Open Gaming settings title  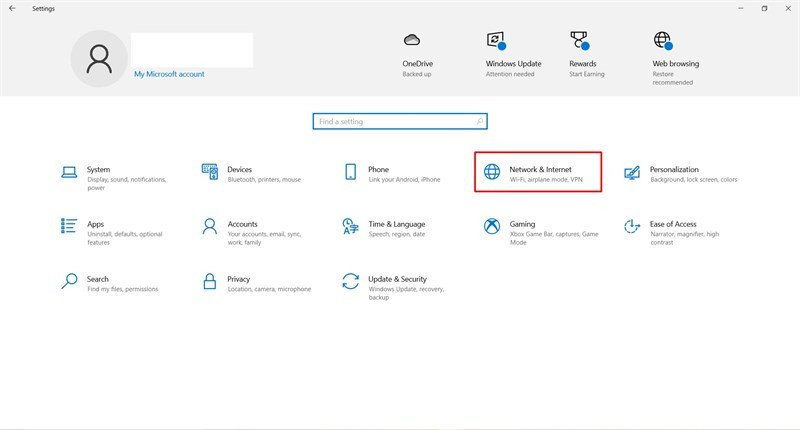[522, 224]
